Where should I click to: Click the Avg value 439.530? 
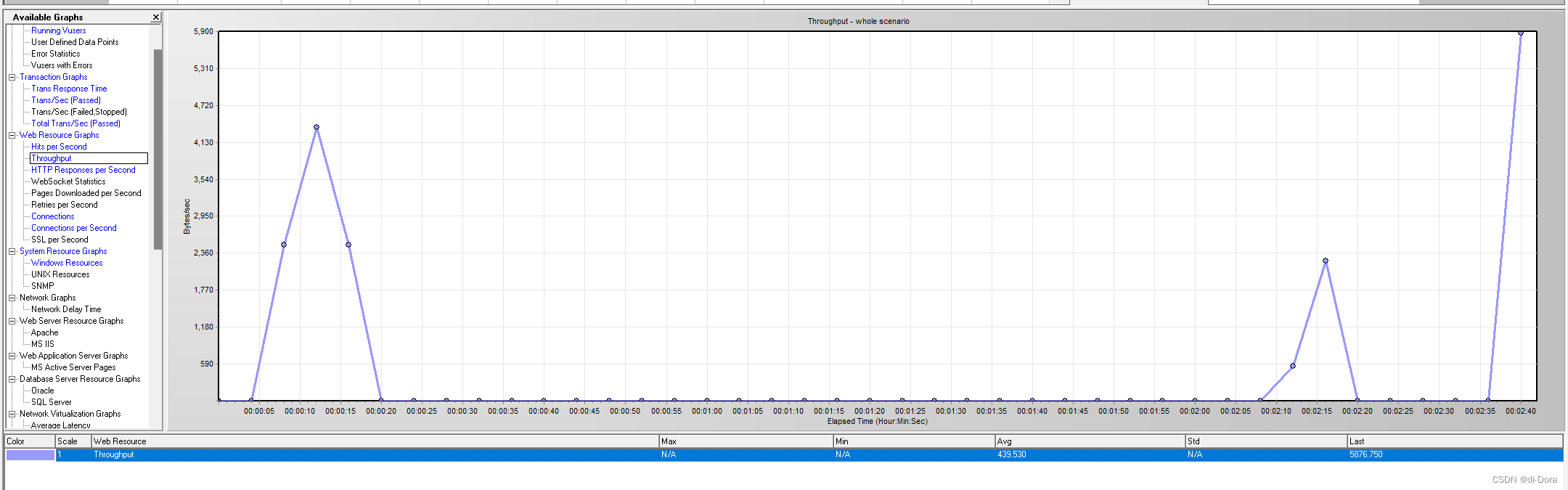(1012, 454)
